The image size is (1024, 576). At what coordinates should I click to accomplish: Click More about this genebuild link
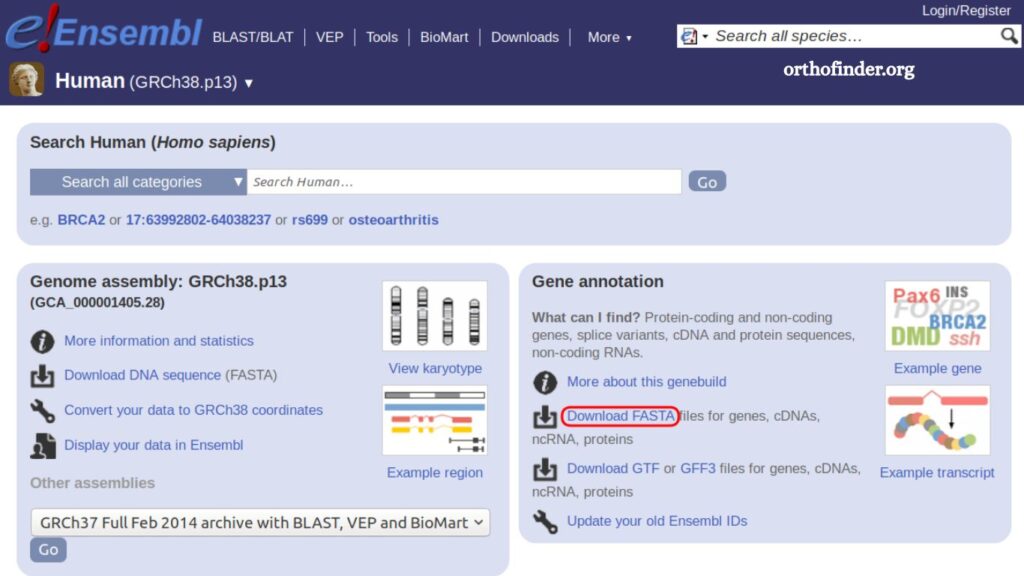(x=647, y=382)
